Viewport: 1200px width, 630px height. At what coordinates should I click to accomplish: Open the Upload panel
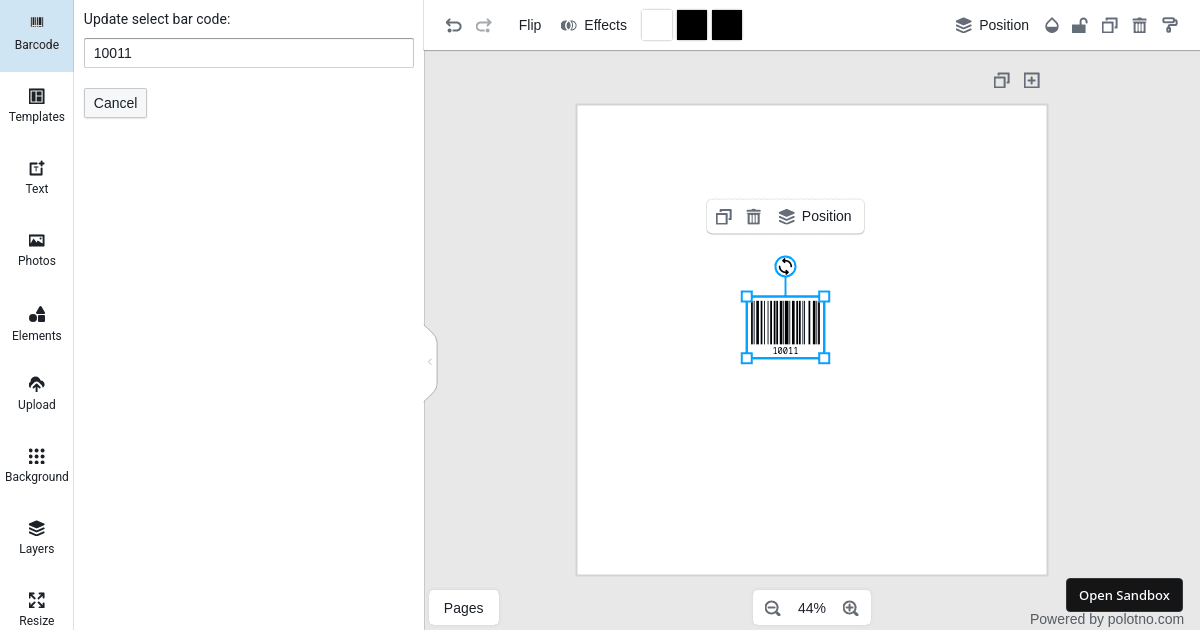(x=36, y=393)
